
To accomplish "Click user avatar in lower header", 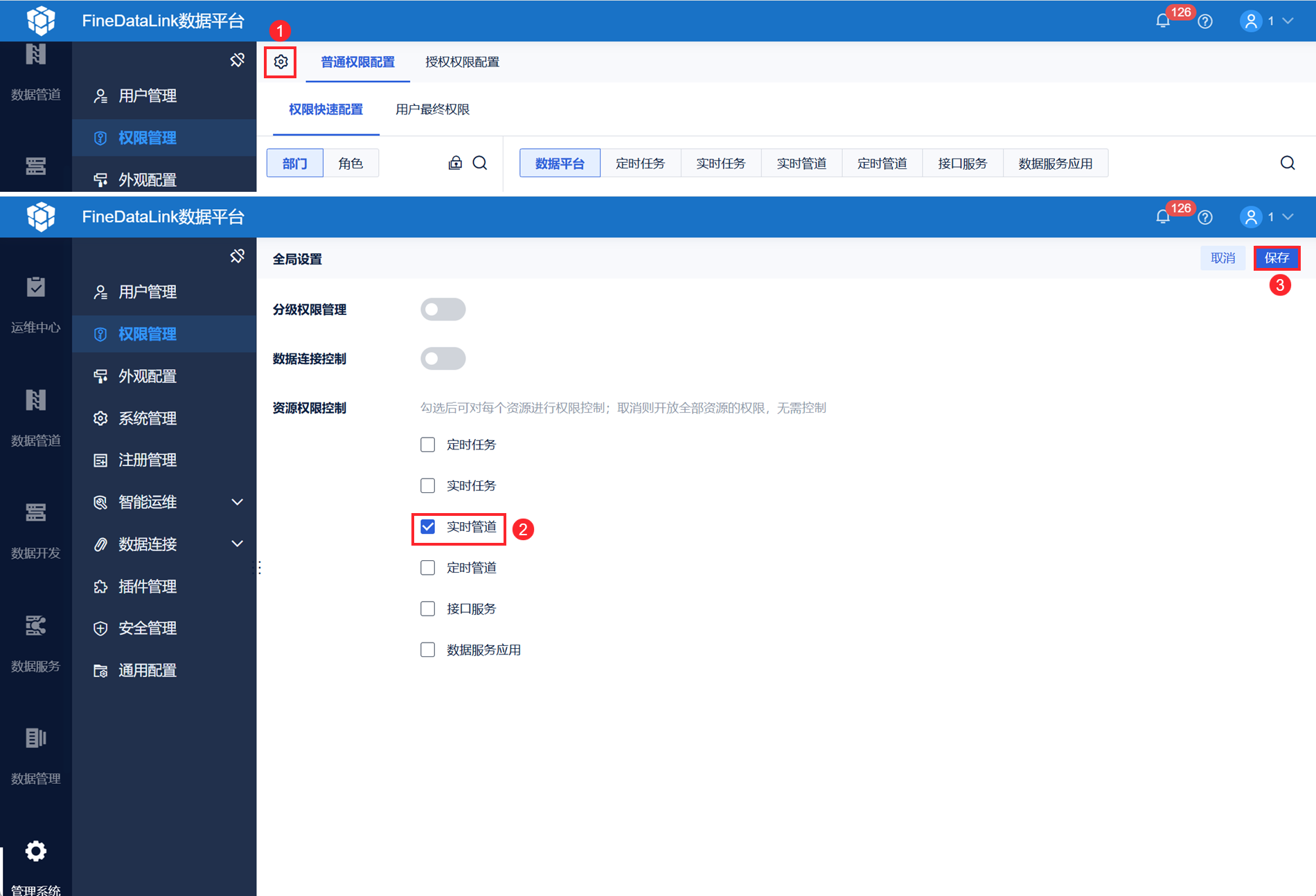I will pos(1252,217).
